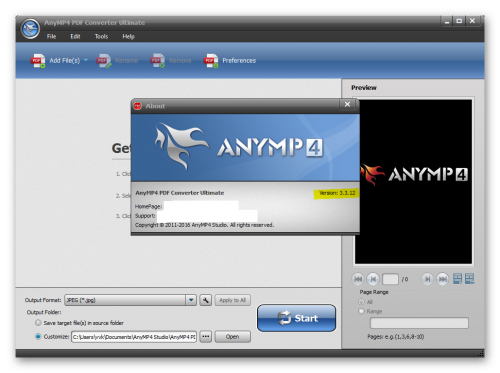Click the AnyMP4 application logo icon
Viewport: 500px width, 373px height.
click(x=30, y=29)
